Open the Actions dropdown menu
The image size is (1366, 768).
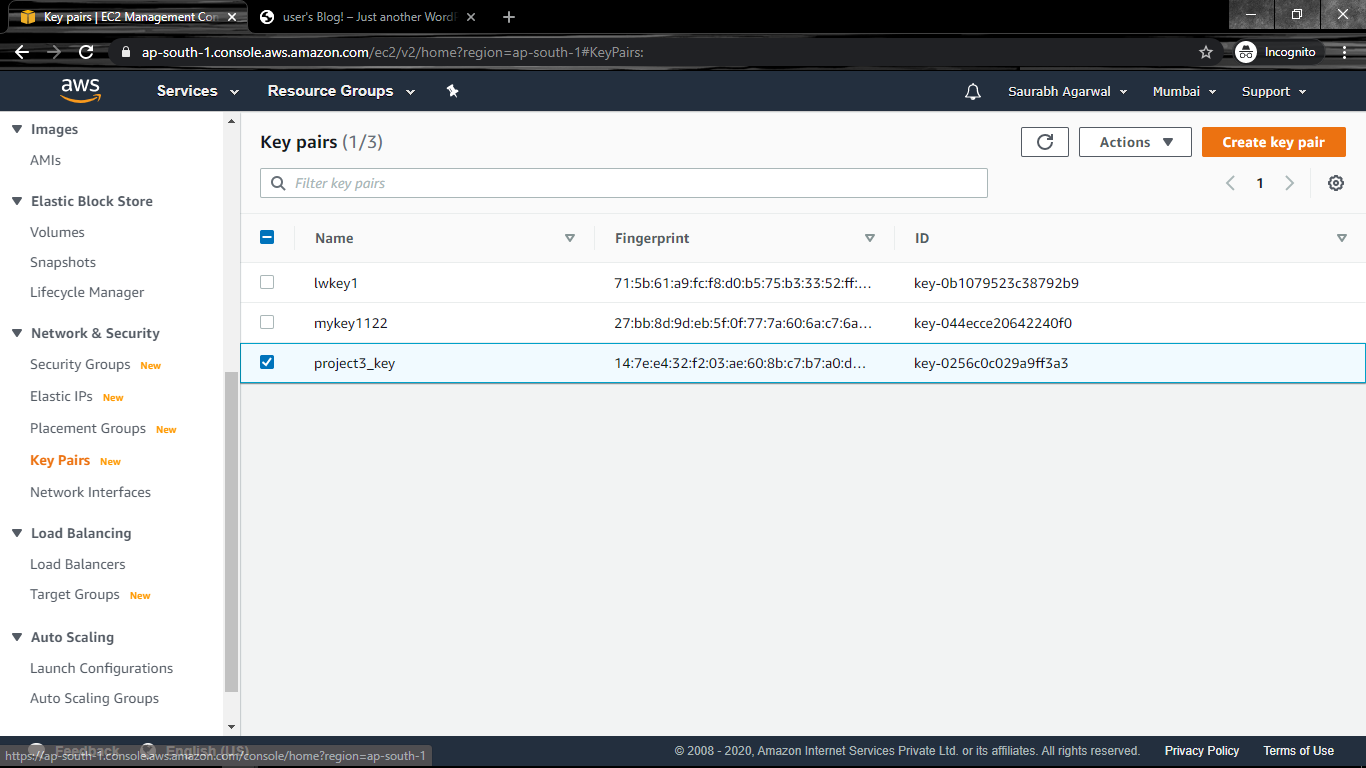(1135, 141)
